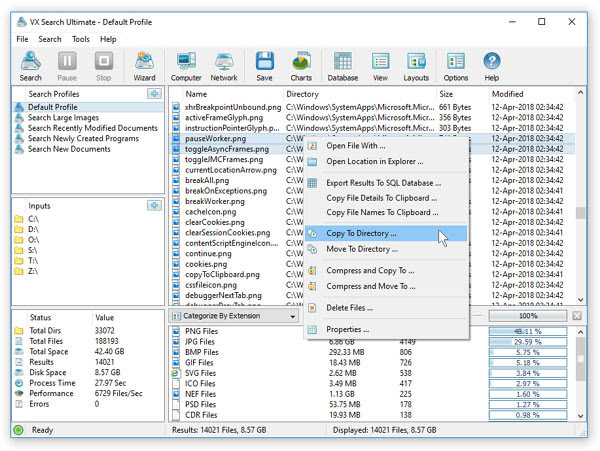Screen dimensions: 600x451
Task: Open the Help menu
Action: [108, 39]
